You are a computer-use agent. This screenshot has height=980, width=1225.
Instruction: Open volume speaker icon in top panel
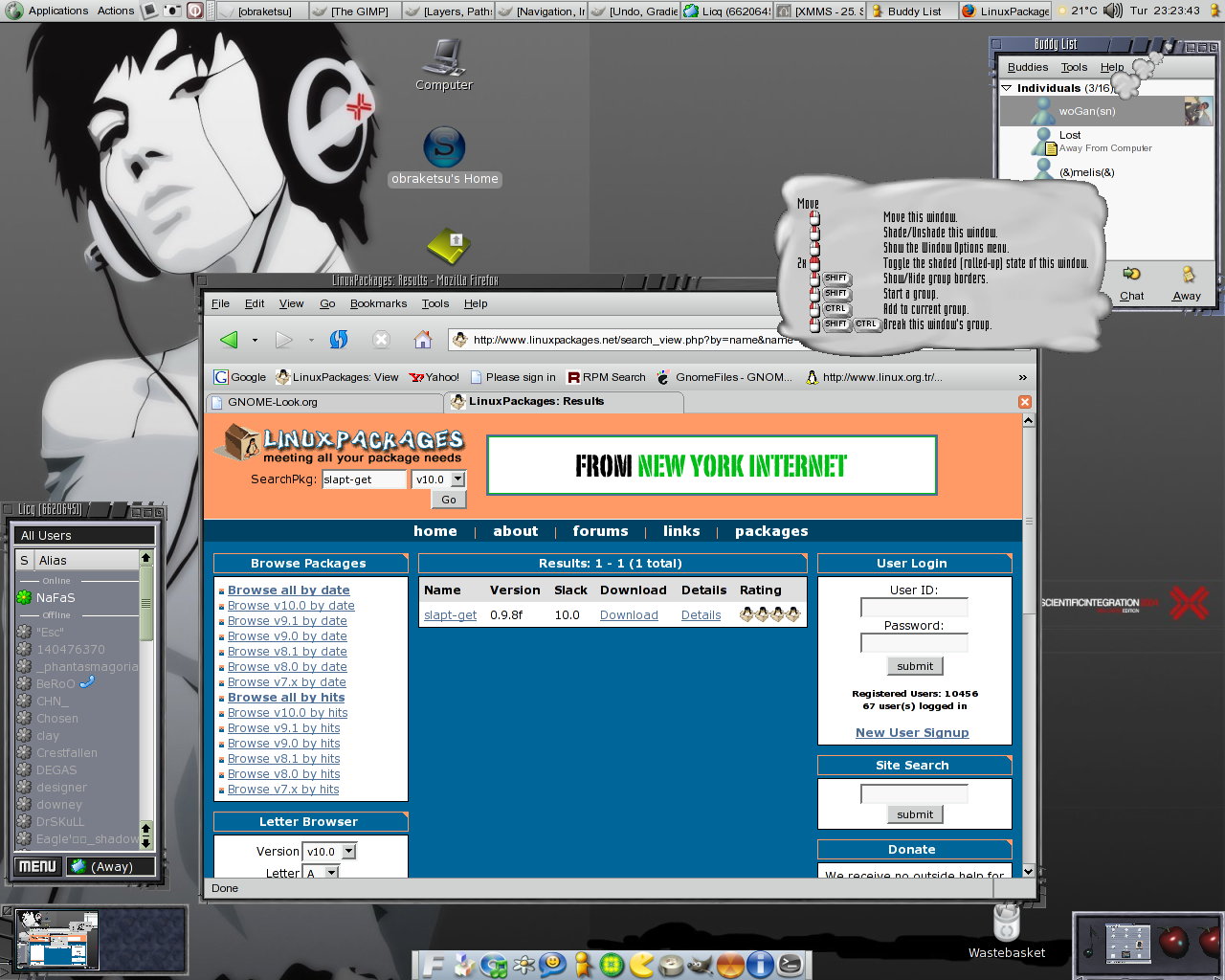click(1112, 11)
